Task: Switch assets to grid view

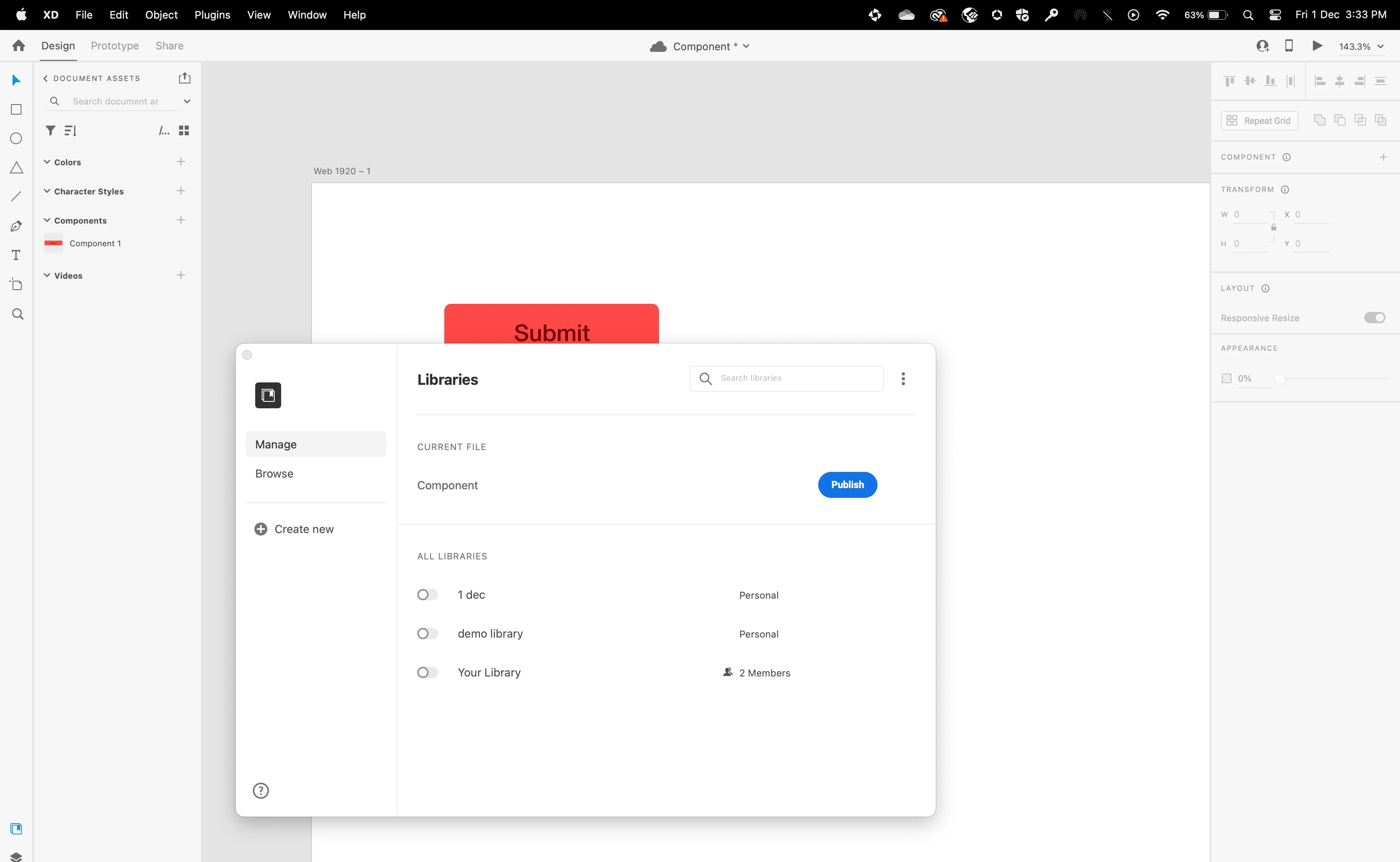Action: click(x=184, y=130)
